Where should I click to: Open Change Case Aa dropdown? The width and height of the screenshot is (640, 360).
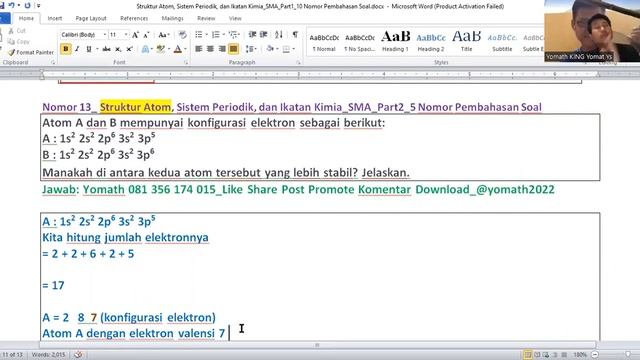164,35
